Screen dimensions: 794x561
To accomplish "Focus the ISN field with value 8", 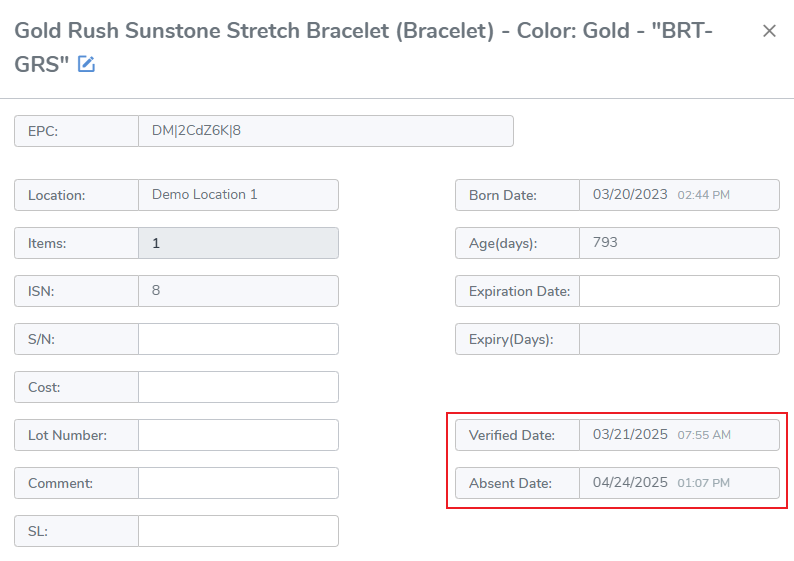I will tap(238, 291).
